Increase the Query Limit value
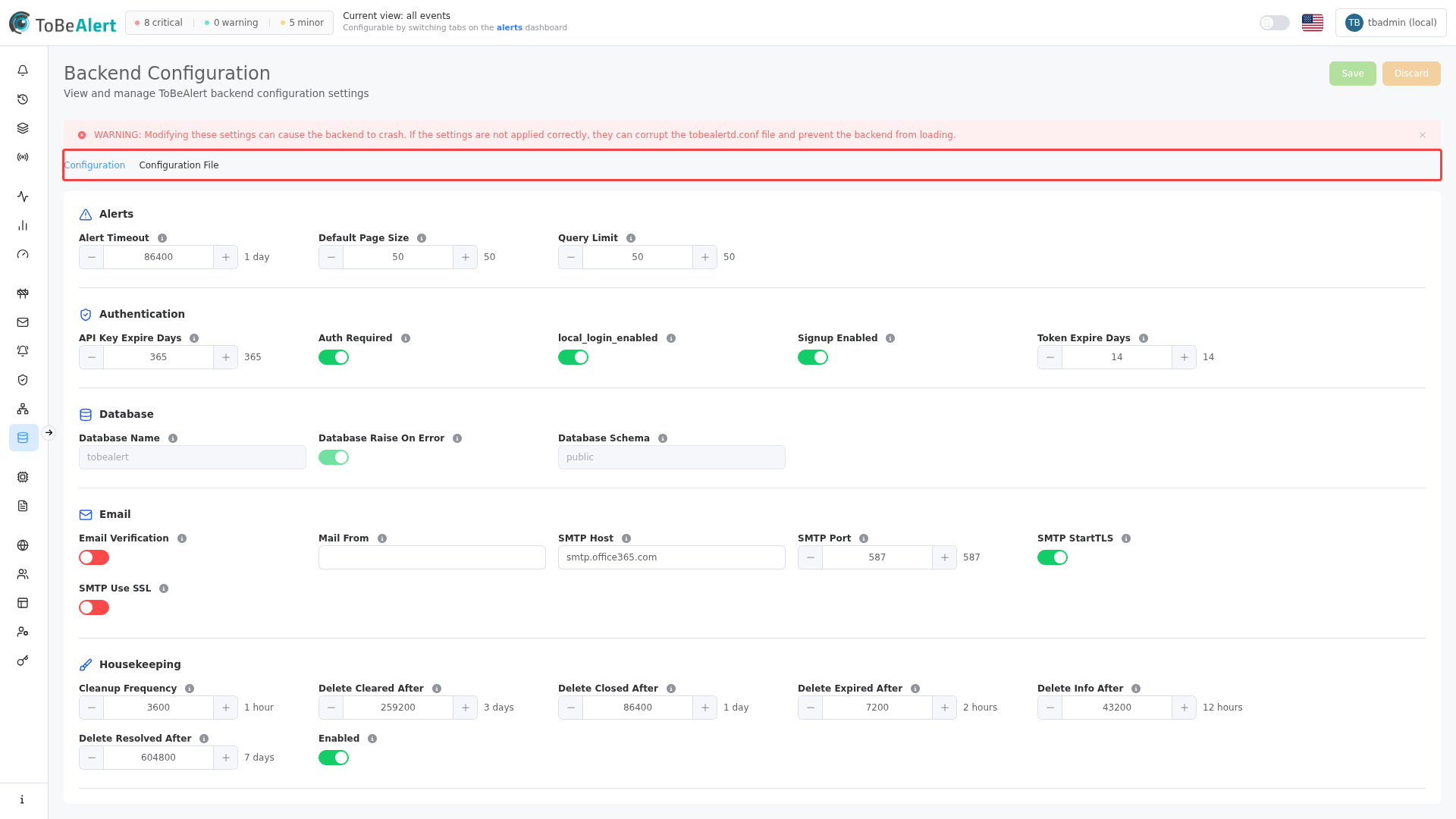Viewport: 1456px width, 819px height. 704,257
